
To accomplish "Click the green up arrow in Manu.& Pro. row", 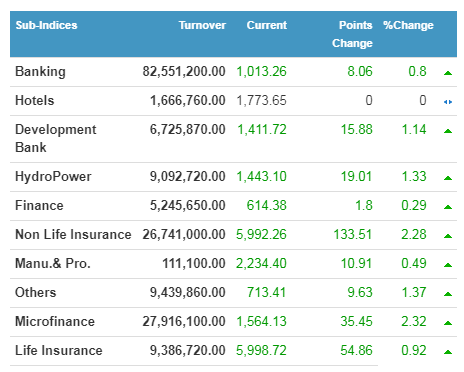I will click(x=448, y=265).
